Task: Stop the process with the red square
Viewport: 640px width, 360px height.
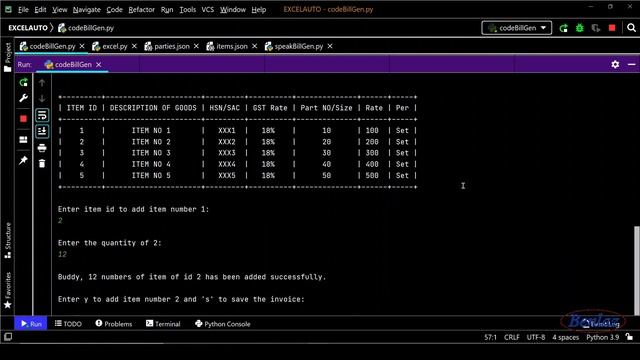Action: (24, 119)
